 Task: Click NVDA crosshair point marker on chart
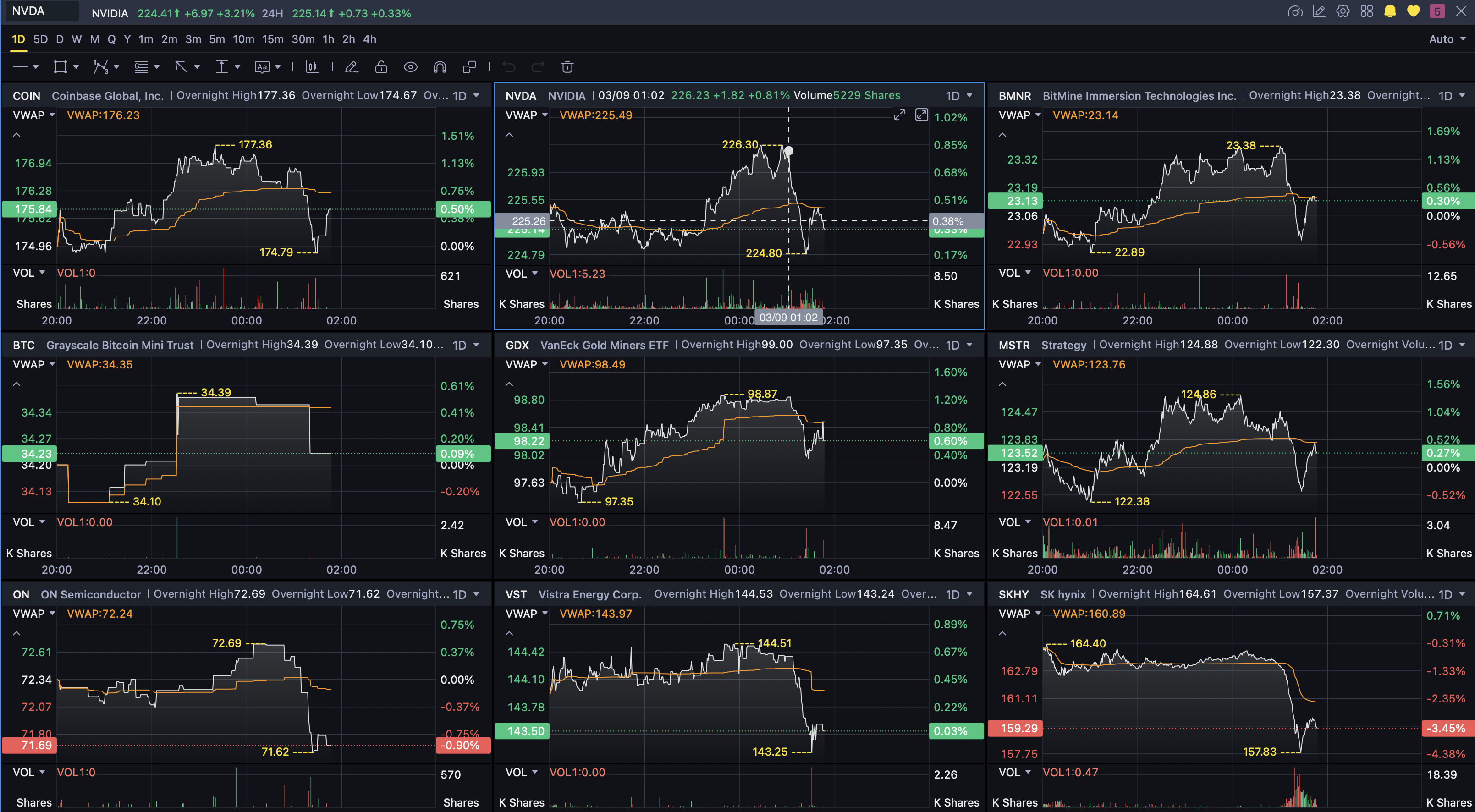coord(788,151)
